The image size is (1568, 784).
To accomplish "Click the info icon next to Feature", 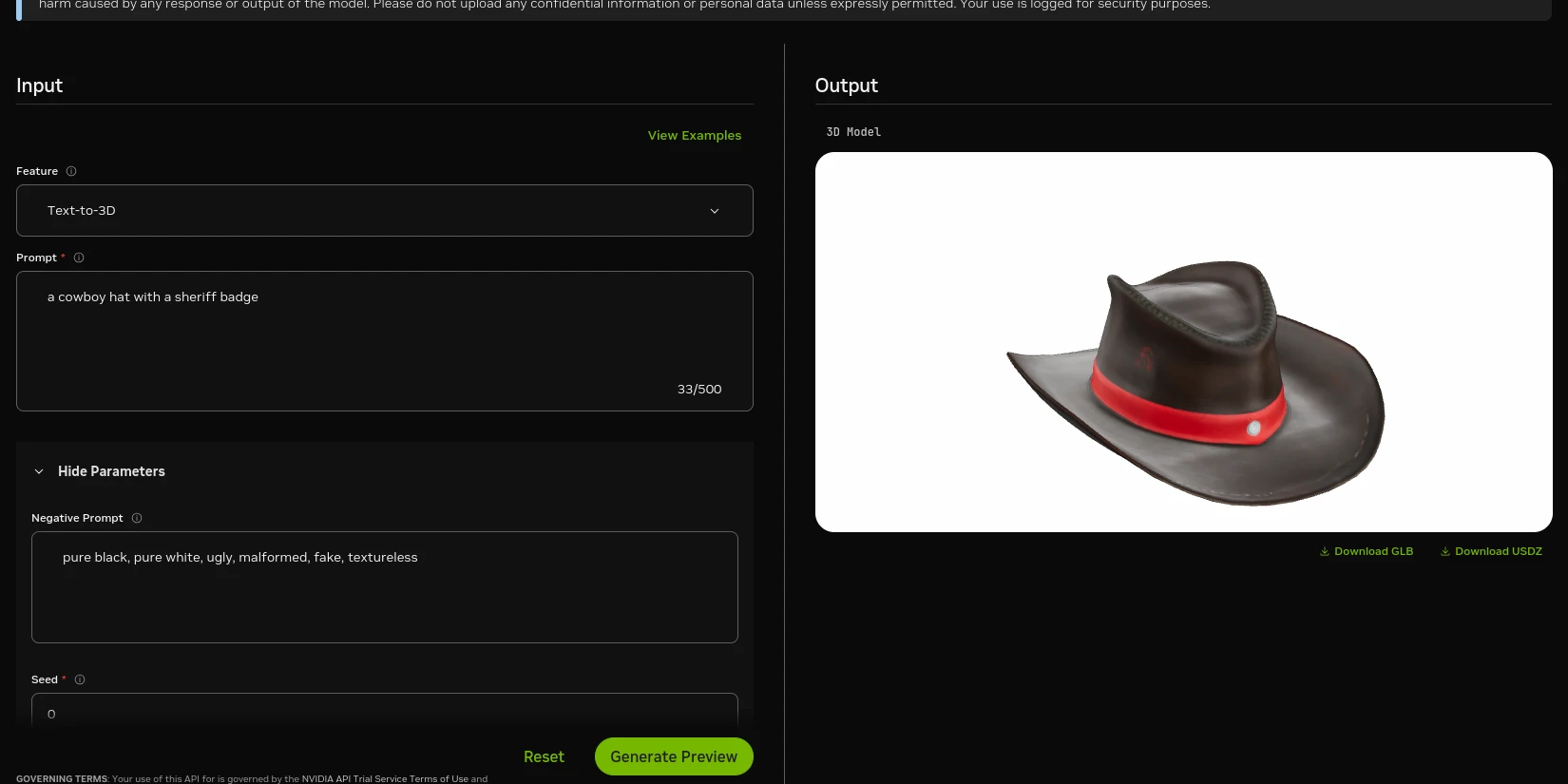I will coord(71,171).
